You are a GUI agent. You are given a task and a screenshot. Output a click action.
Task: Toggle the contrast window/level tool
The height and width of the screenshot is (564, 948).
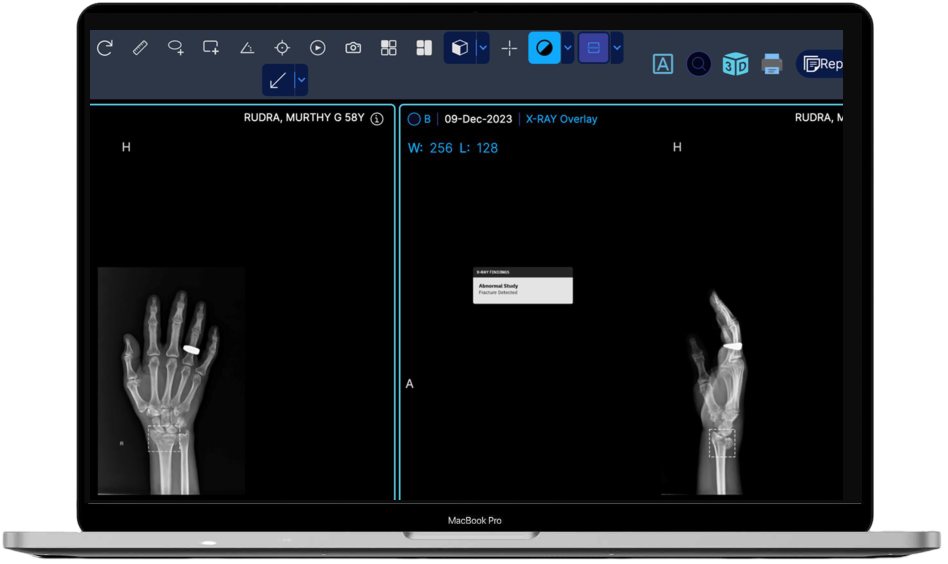(x=544, y=48)
